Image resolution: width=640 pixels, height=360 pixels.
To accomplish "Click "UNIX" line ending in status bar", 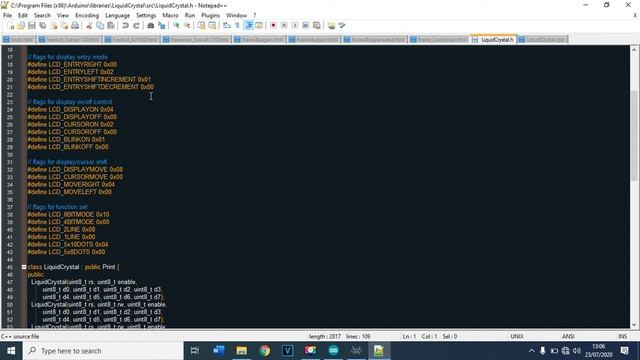I will [x=517, y=336].
